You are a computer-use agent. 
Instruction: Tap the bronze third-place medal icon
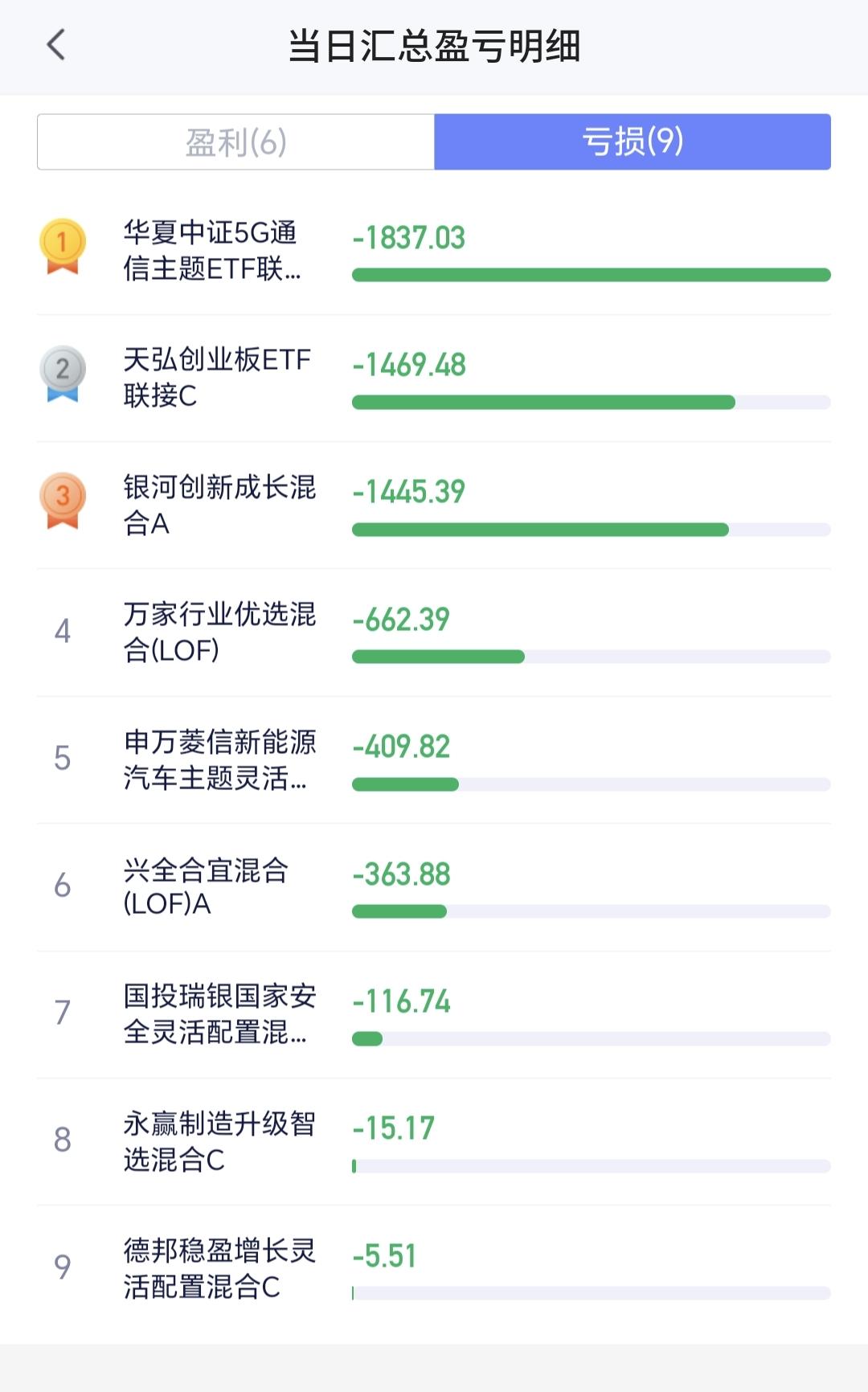coord(63,500)
